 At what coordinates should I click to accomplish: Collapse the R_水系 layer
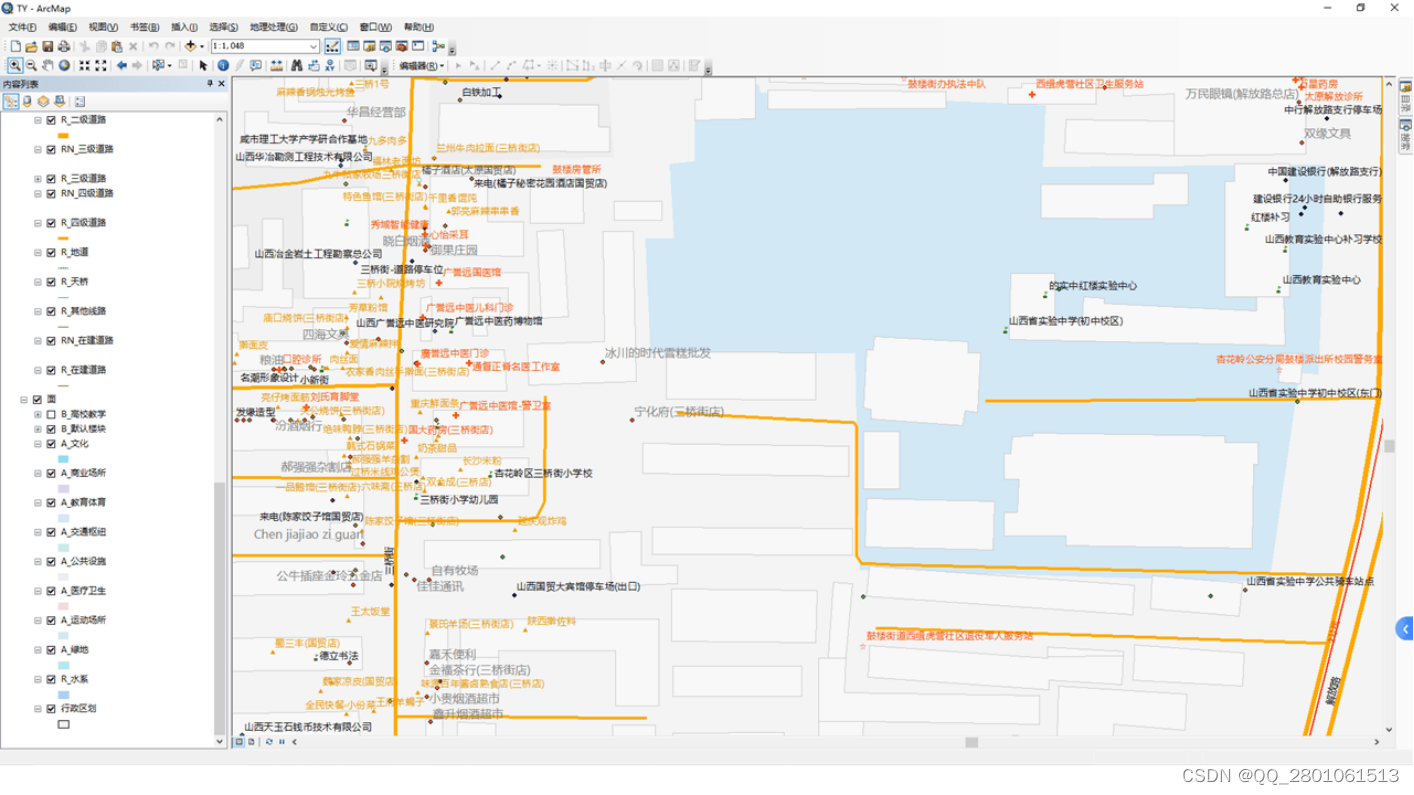pyautogui.click(x=38, y=679)
